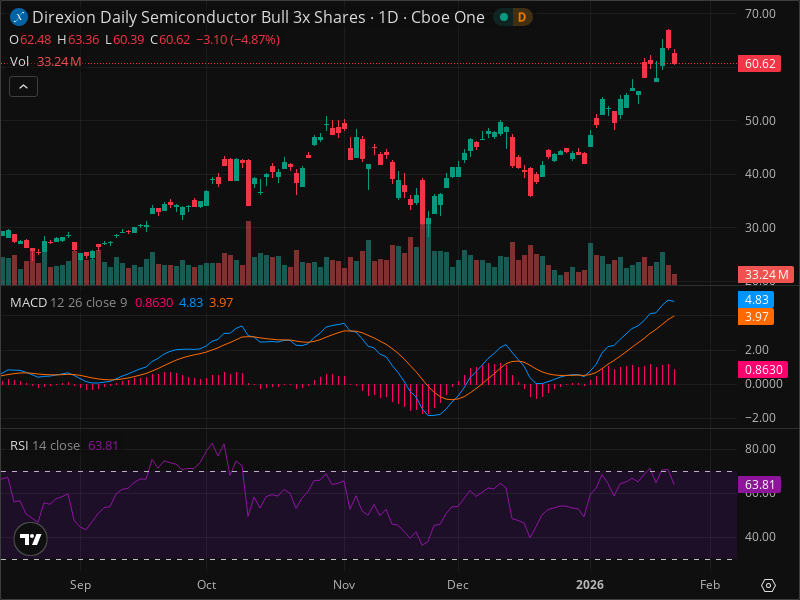Click the Dec label on the time axis
This screenshot has height=600, width=800.
click(x=458, y=585)
